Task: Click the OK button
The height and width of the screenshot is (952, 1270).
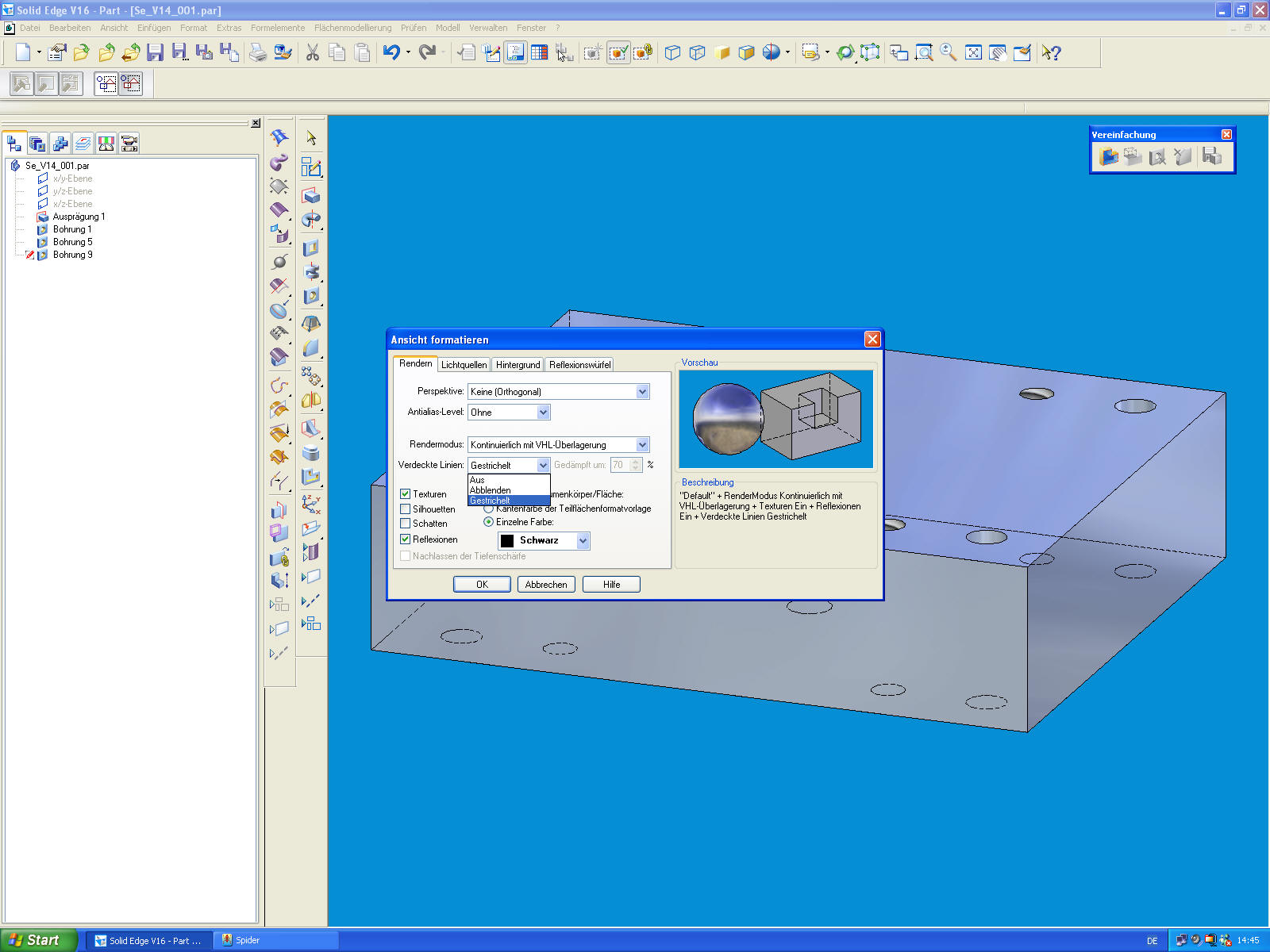Action: pos(482,584)
